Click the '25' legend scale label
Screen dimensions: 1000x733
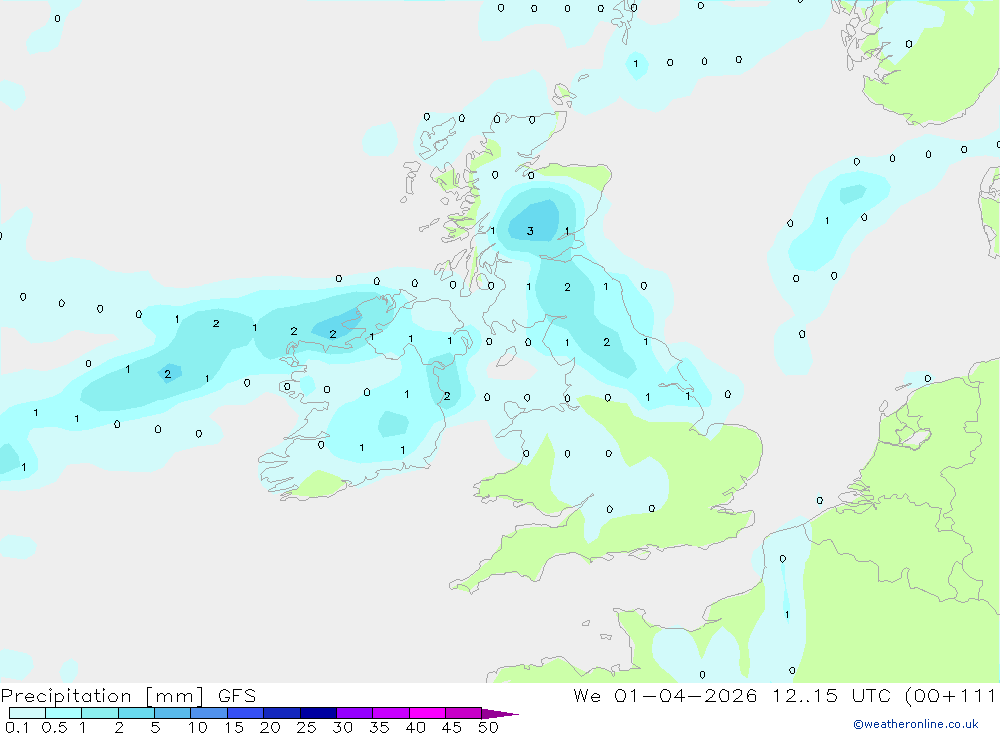[x=306, y=727]
